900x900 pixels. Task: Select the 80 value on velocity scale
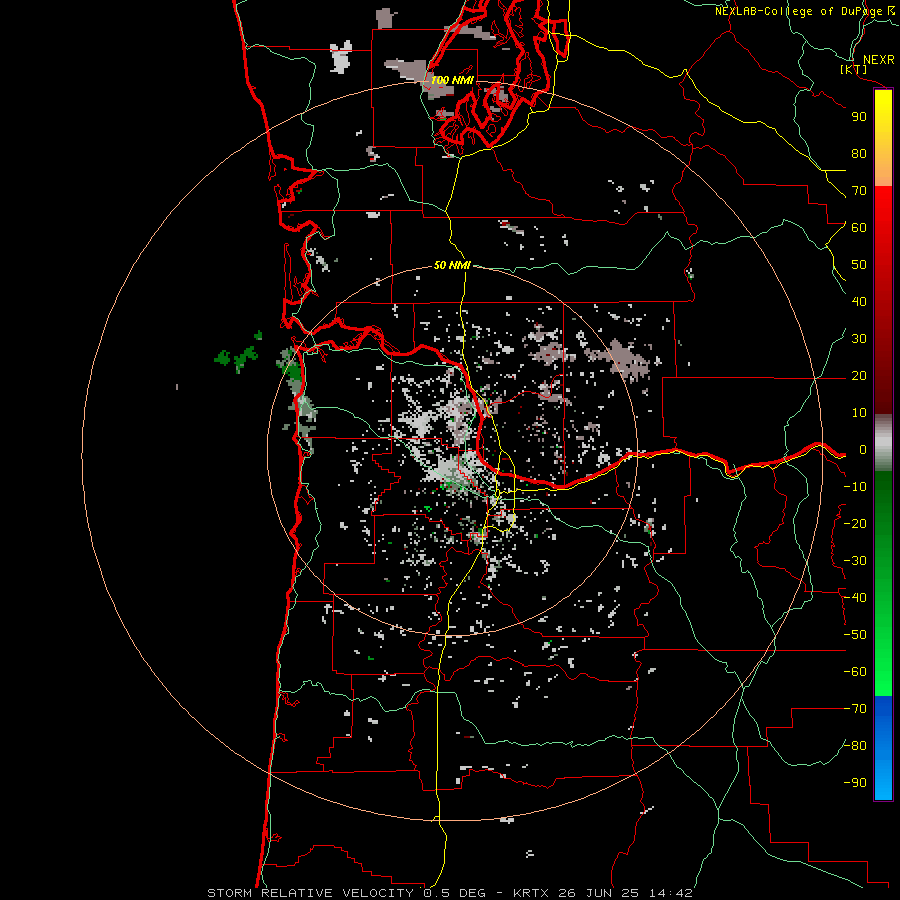859,154
